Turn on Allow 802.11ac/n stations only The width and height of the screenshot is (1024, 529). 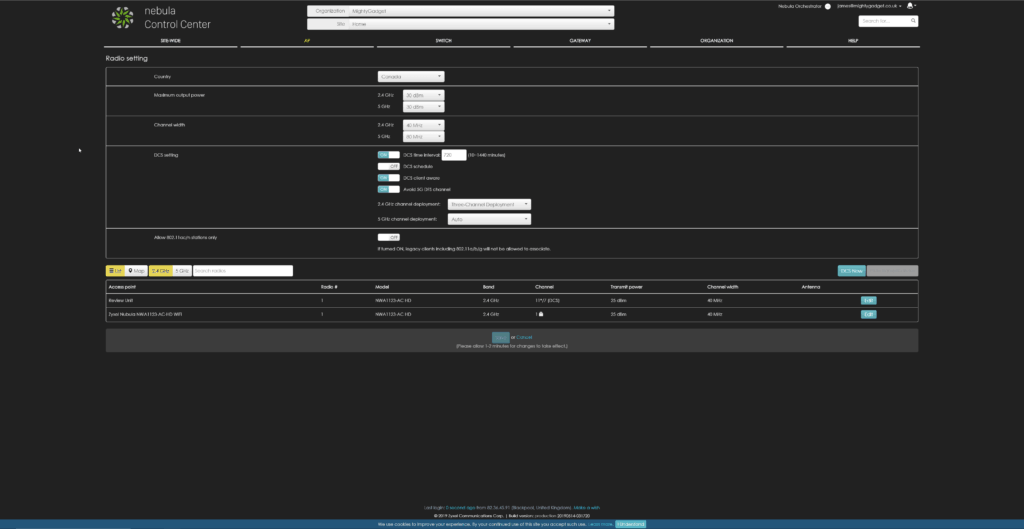point(387,237)
